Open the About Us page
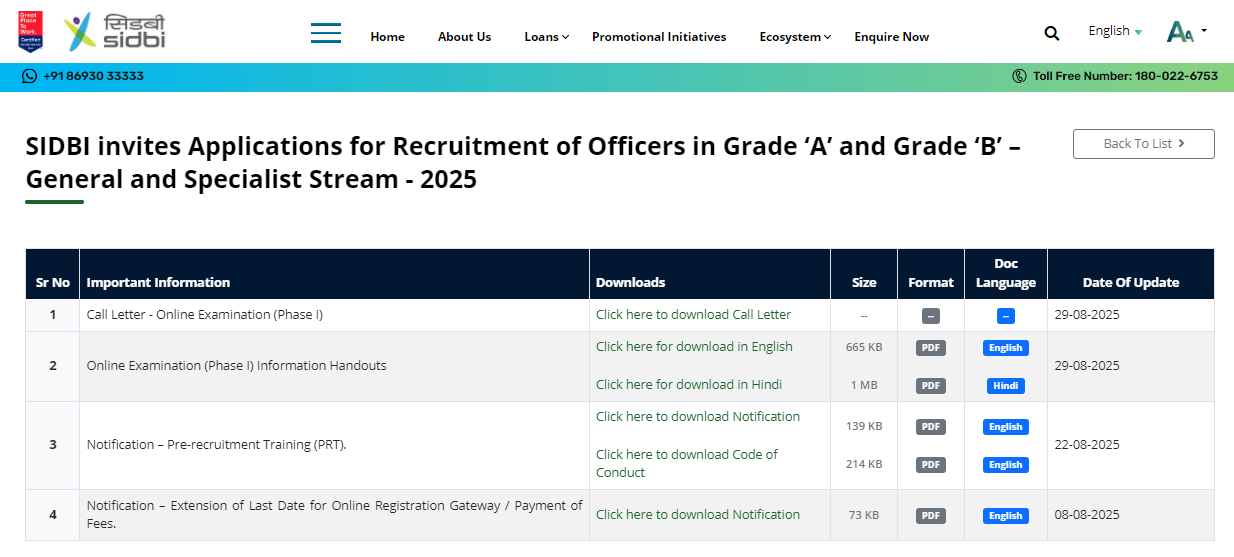 (464, 37)
